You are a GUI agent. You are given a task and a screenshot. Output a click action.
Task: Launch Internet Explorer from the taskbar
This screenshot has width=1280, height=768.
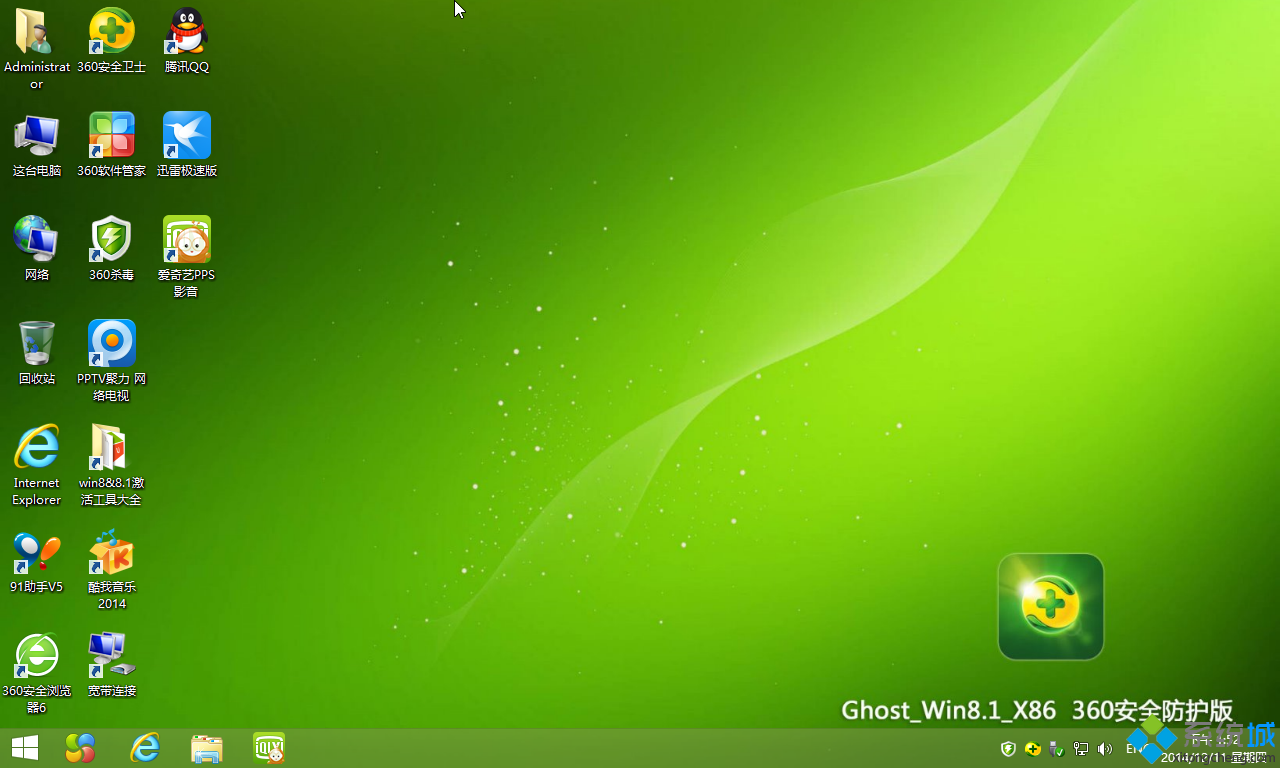145,748
